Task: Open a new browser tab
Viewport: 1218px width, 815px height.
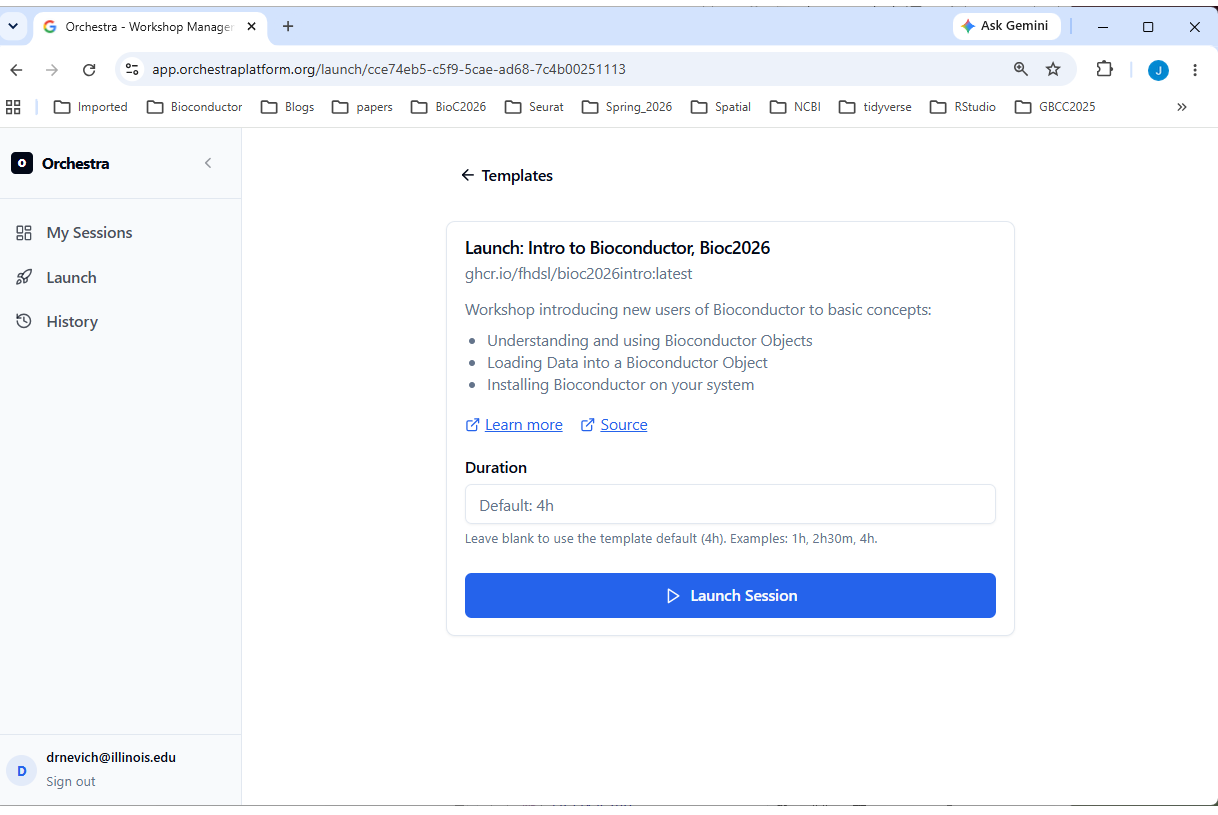Action: [x=288, y=26]
